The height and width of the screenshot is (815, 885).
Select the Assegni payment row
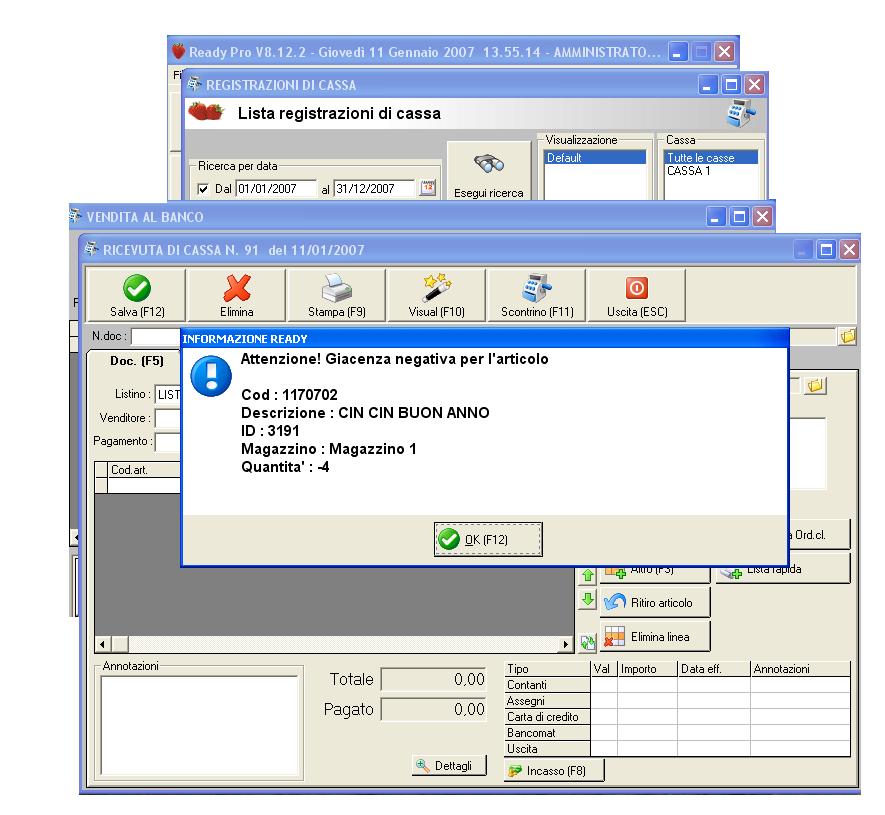pyautogui.click(x=678, y=700)
